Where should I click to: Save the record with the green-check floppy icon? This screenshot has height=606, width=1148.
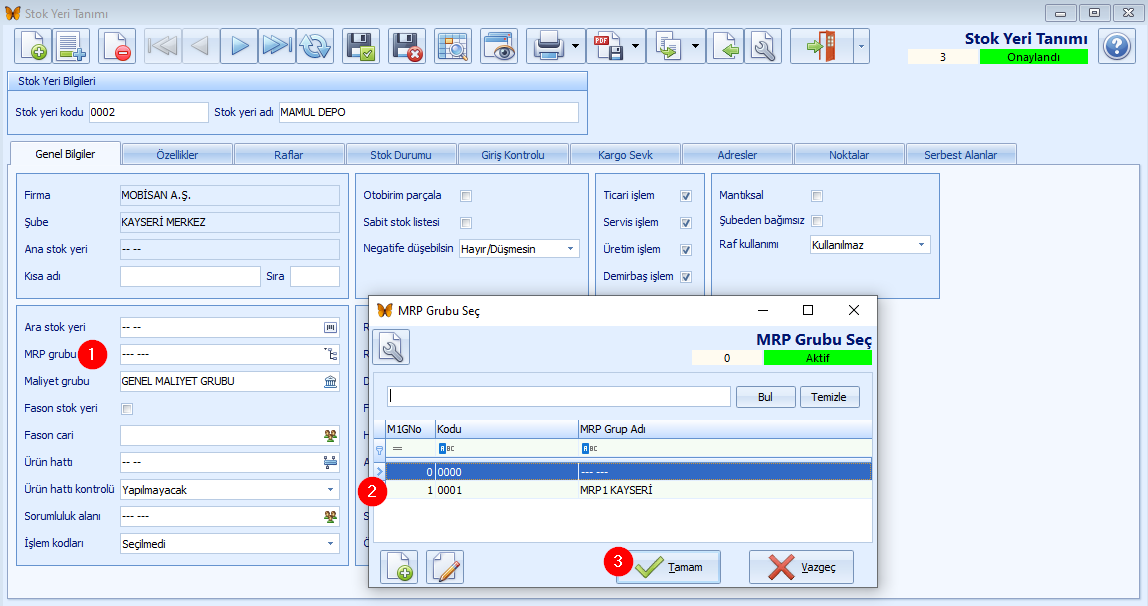click(361, 46)
